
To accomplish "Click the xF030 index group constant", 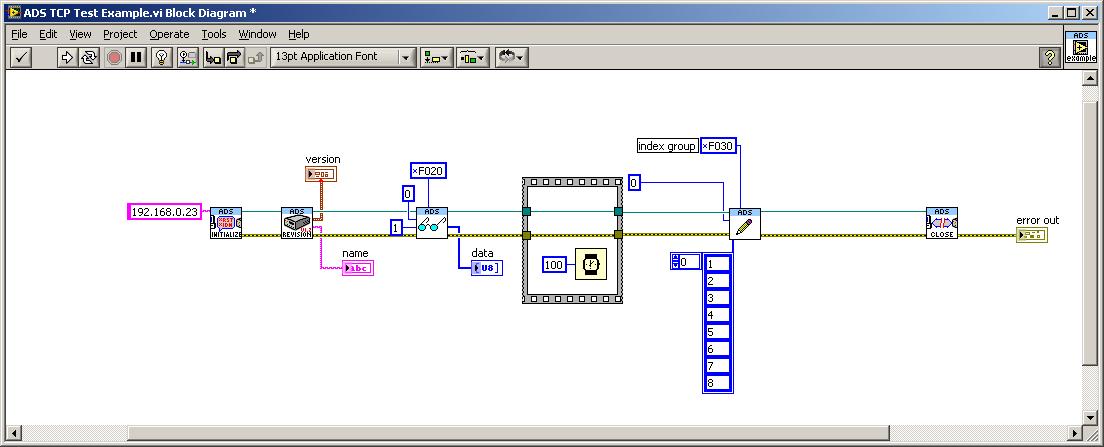I will (719, 146).
